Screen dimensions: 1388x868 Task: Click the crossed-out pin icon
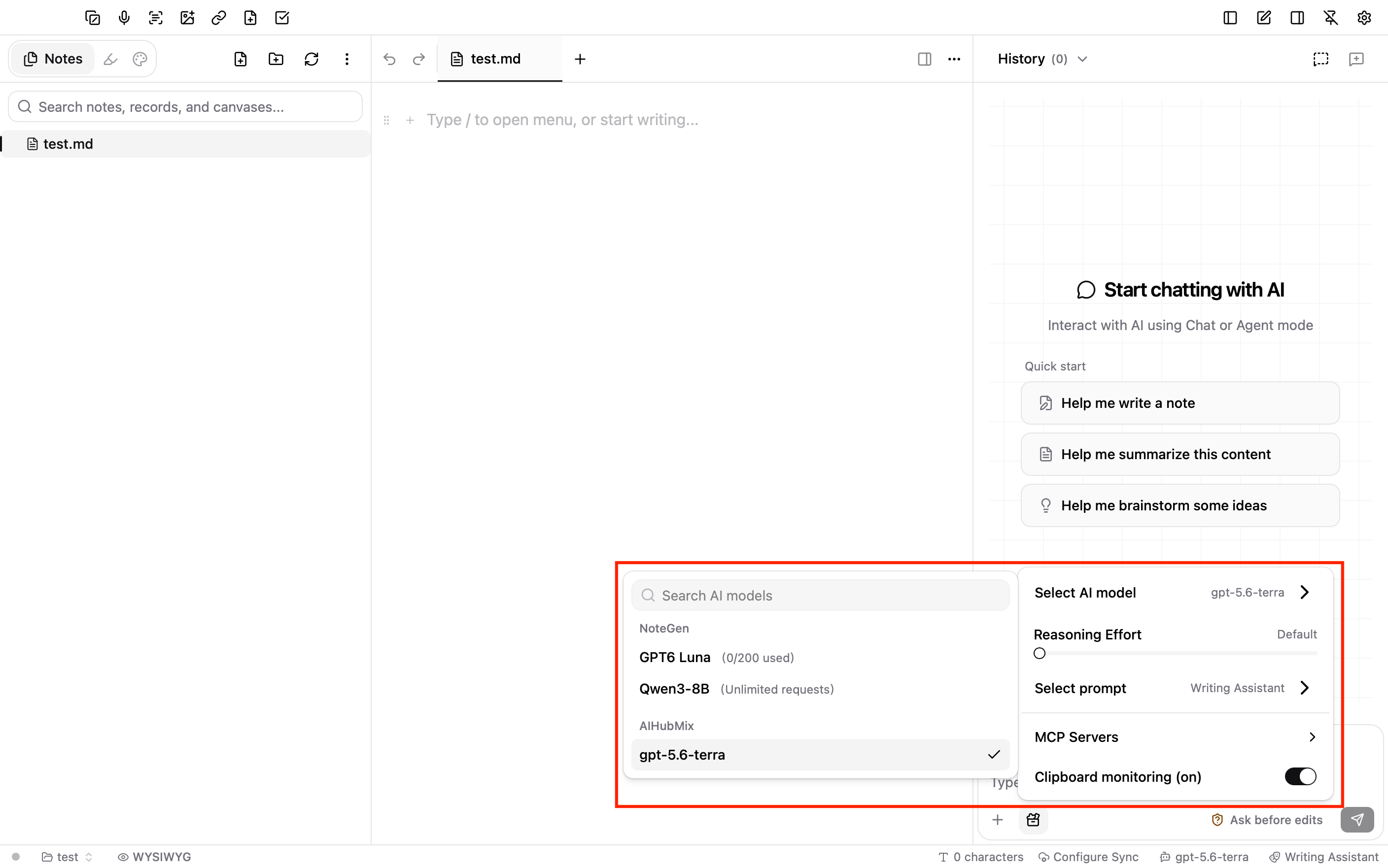(x=1330, y=18)
